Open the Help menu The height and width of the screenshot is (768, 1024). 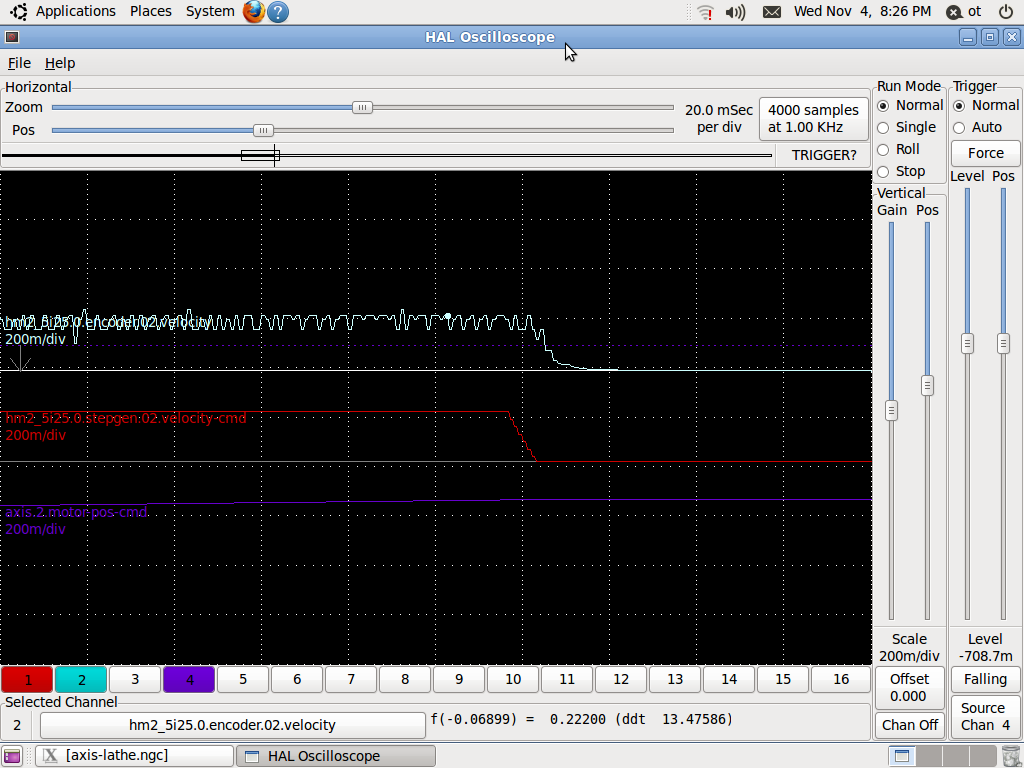tap(60, 63)
